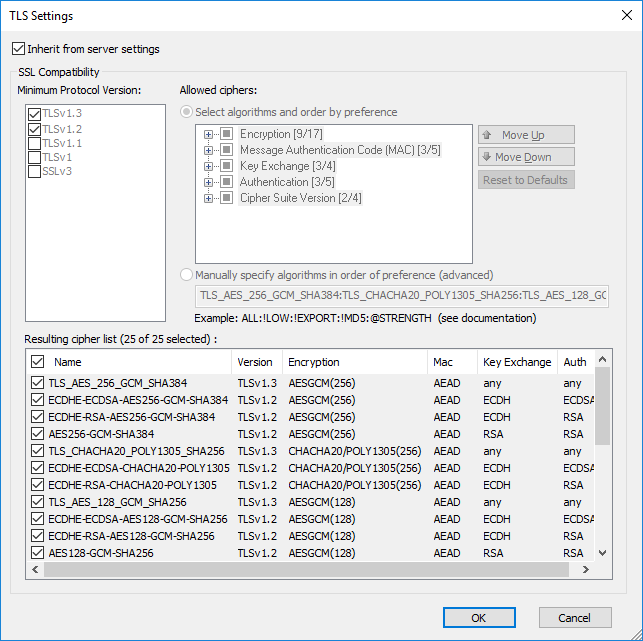Click Reset to Defaults button
This screenshot has width=643, height=641.
(526, 180)
